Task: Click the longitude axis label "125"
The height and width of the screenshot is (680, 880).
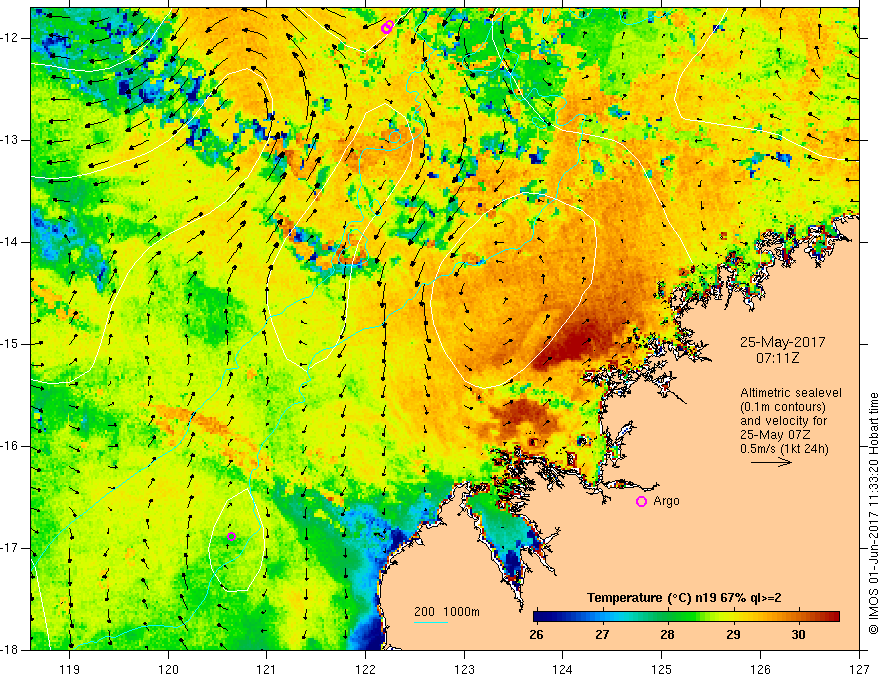Action: pos(662,669)
